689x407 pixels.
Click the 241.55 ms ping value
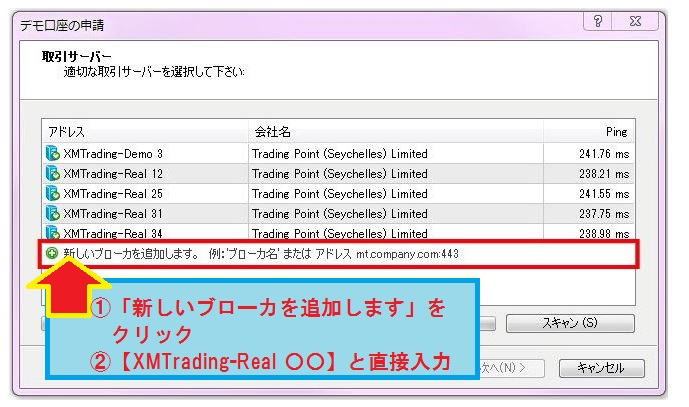[x=604, y=194]
